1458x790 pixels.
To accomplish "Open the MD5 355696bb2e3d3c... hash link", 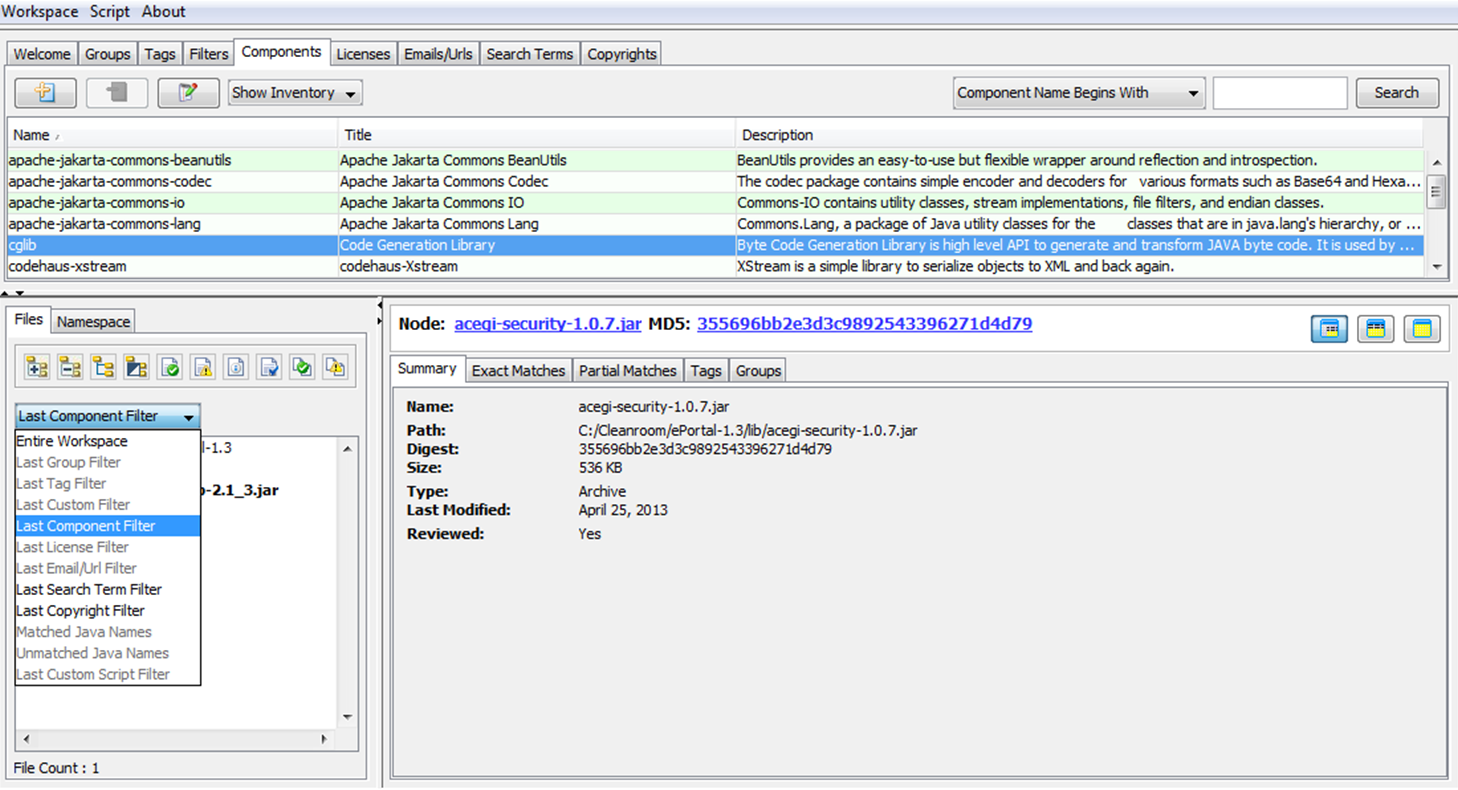I will 864,324.
